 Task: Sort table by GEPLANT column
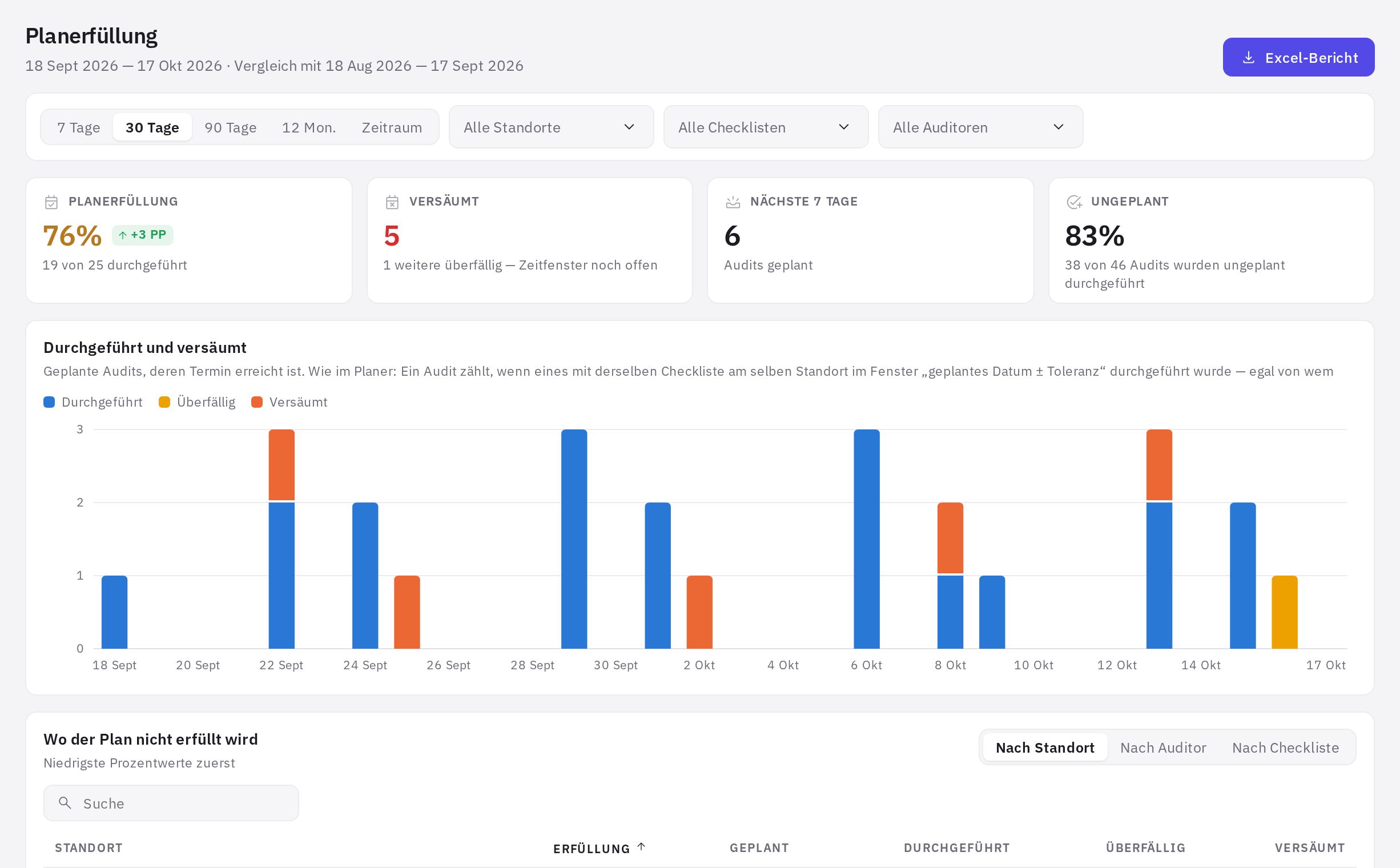tap(759, 848)
